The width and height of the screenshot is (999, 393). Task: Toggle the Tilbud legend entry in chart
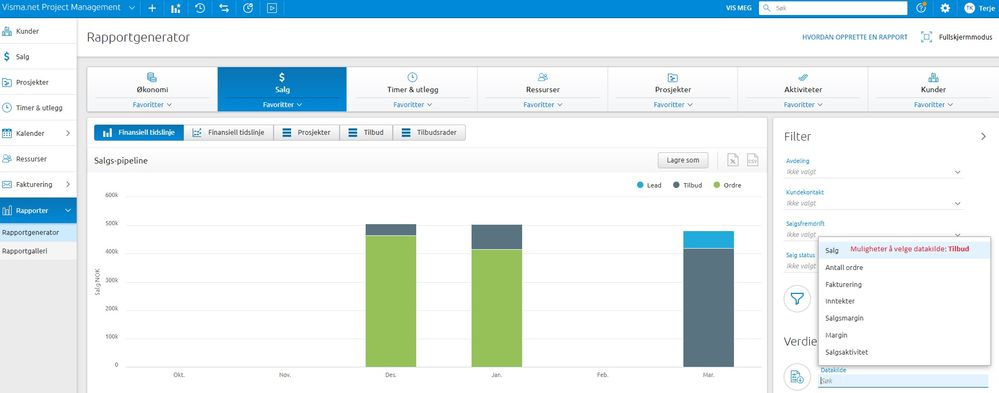(x=687, y=185)
